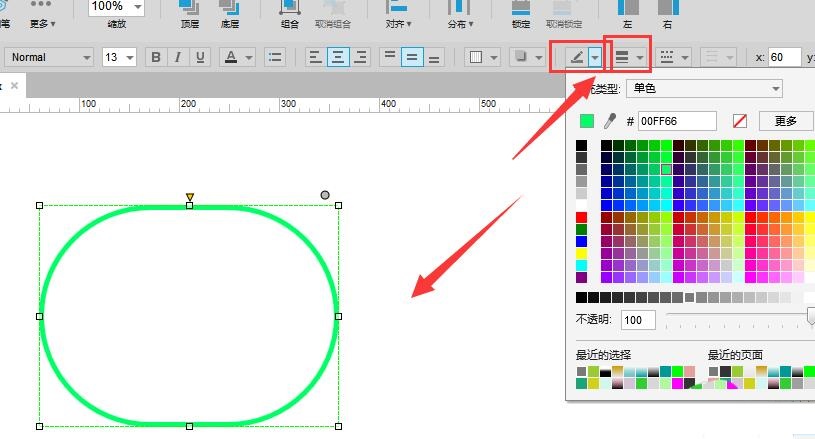Open the 分布 distribute menu
815x439 pixels.
coord(459,12)
